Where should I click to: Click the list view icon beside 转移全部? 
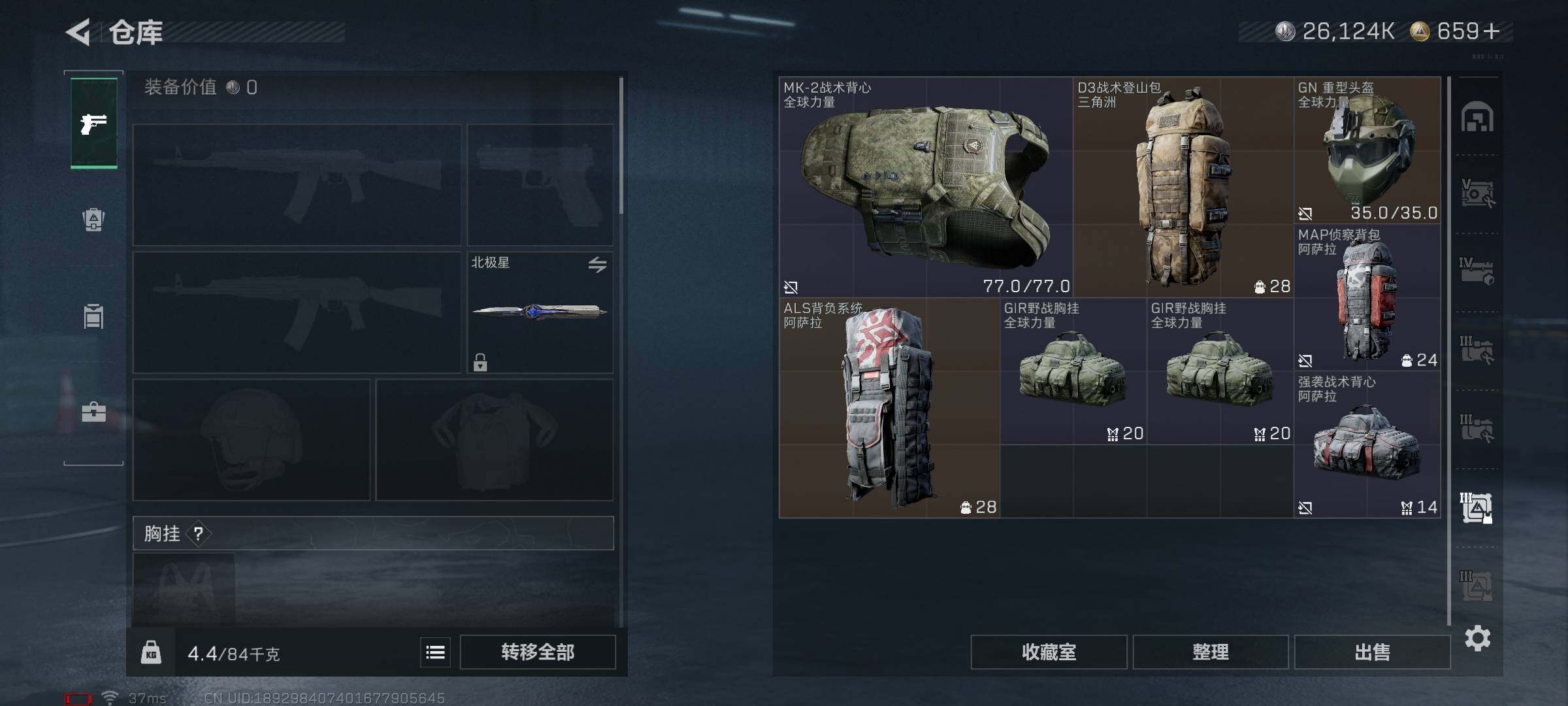pos(435,652)
